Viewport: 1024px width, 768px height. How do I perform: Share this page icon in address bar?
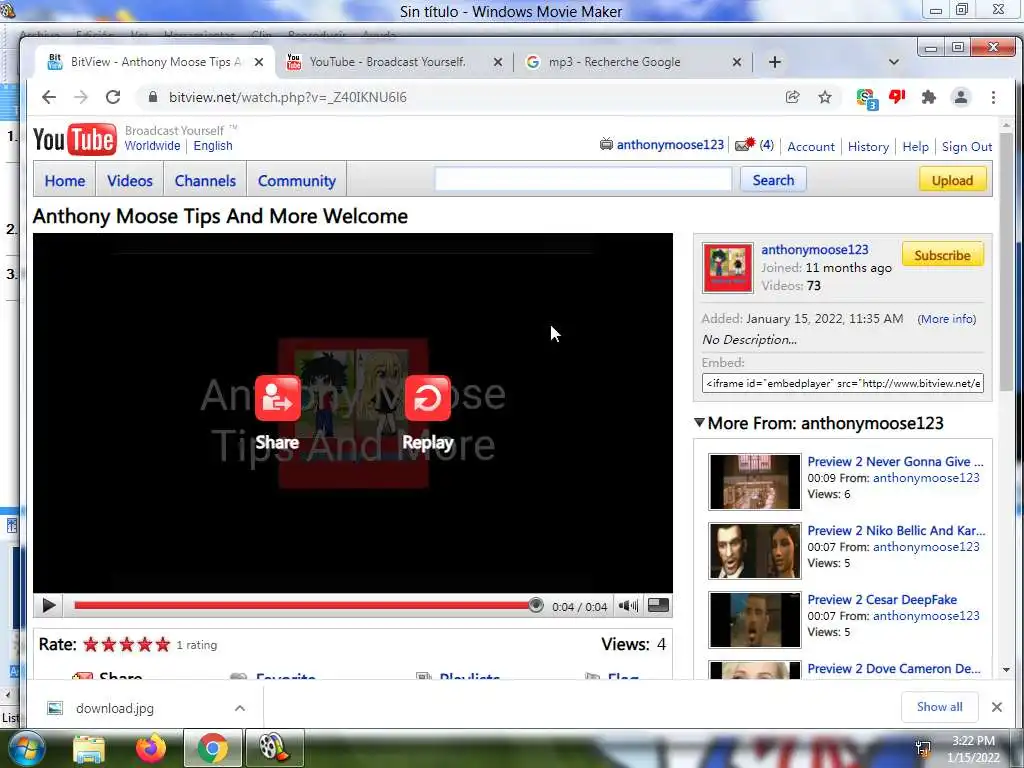[x=792, y=97]
